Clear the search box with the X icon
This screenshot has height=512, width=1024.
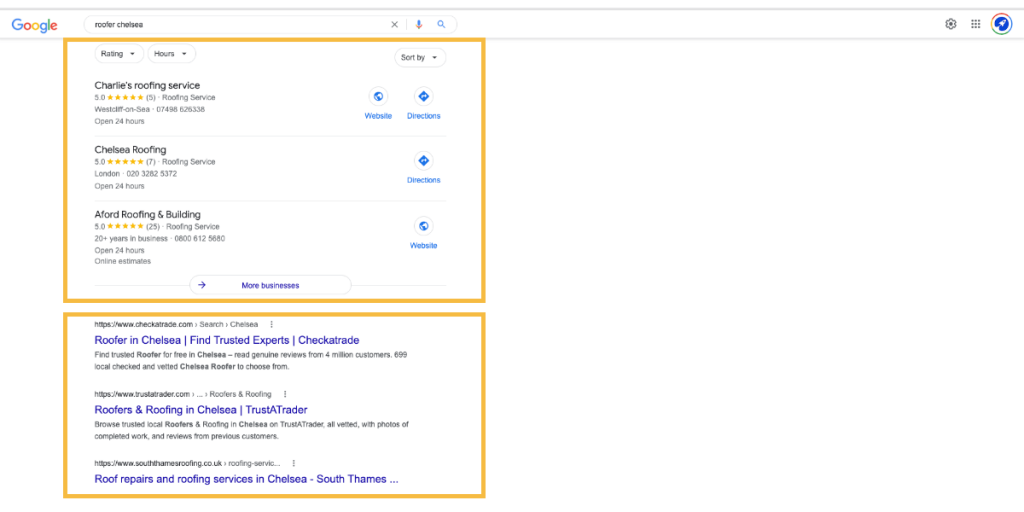tap(394, 24)
